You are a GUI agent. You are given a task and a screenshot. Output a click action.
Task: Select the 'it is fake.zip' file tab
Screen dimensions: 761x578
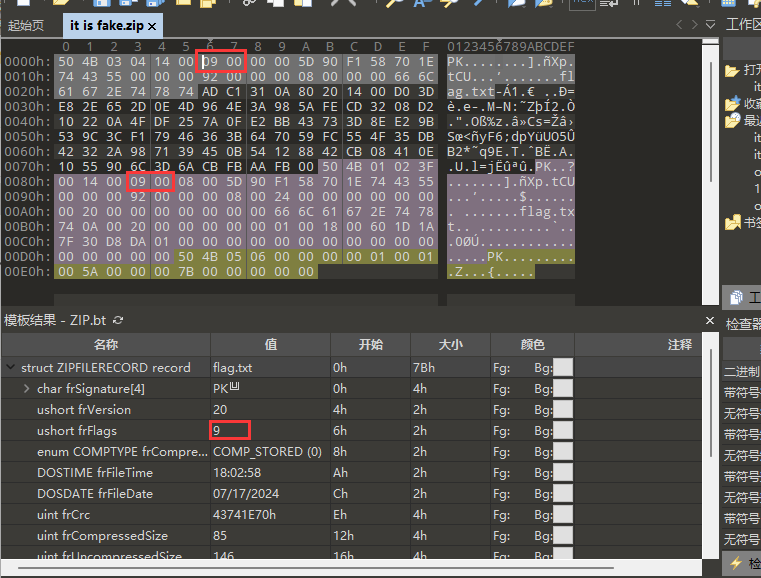pos(106,26)
